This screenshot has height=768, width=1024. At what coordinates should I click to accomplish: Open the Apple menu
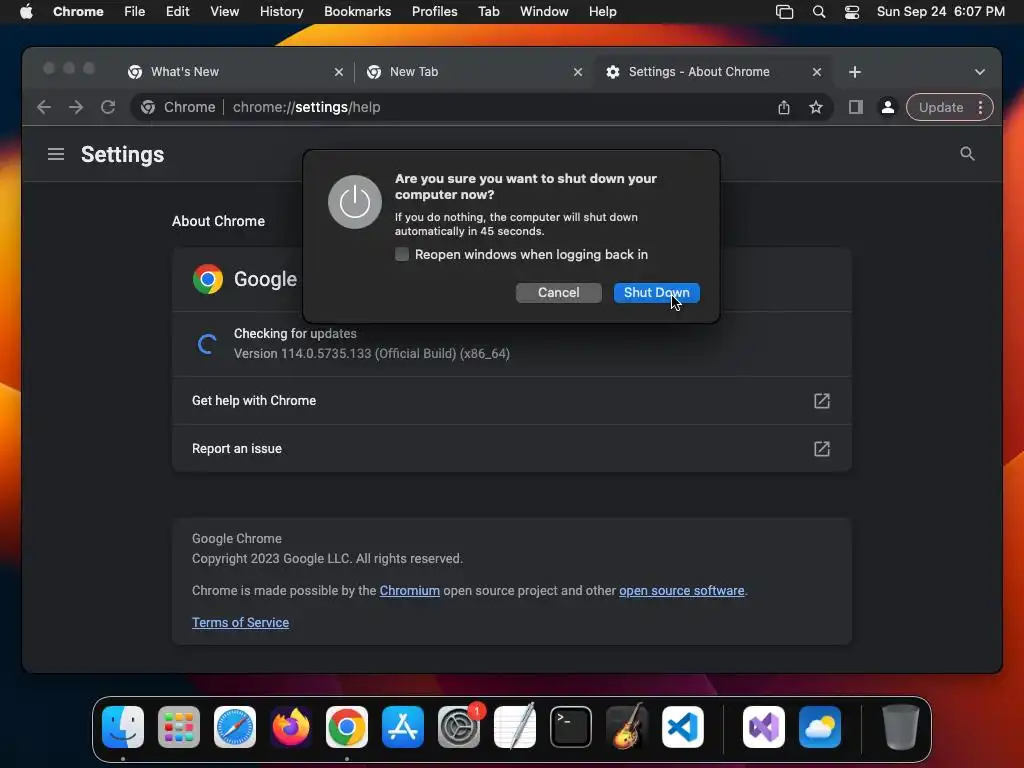[x=26, y=12]
